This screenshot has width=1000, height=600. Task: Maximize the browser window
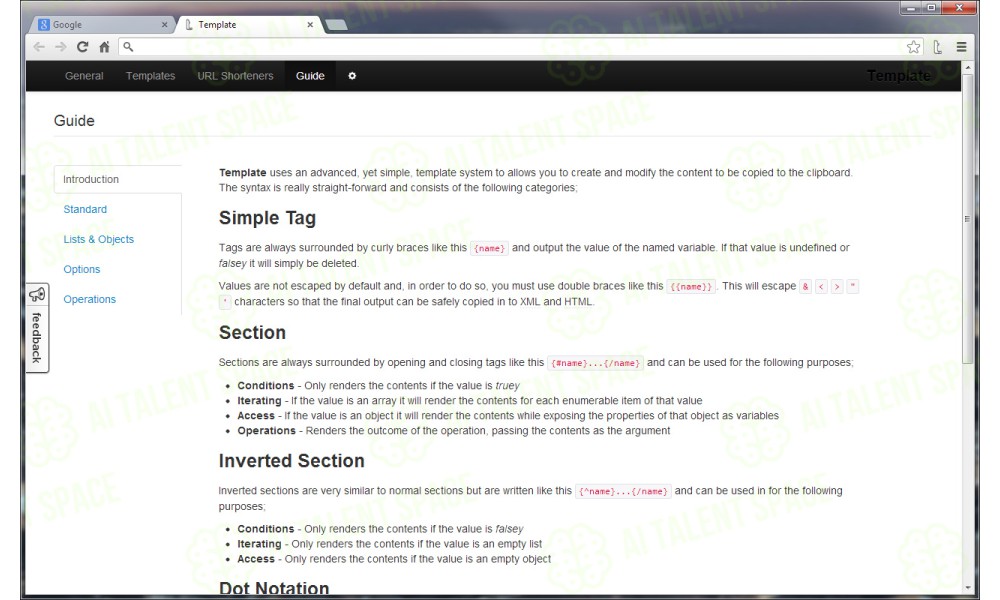(x=931, y=8)
